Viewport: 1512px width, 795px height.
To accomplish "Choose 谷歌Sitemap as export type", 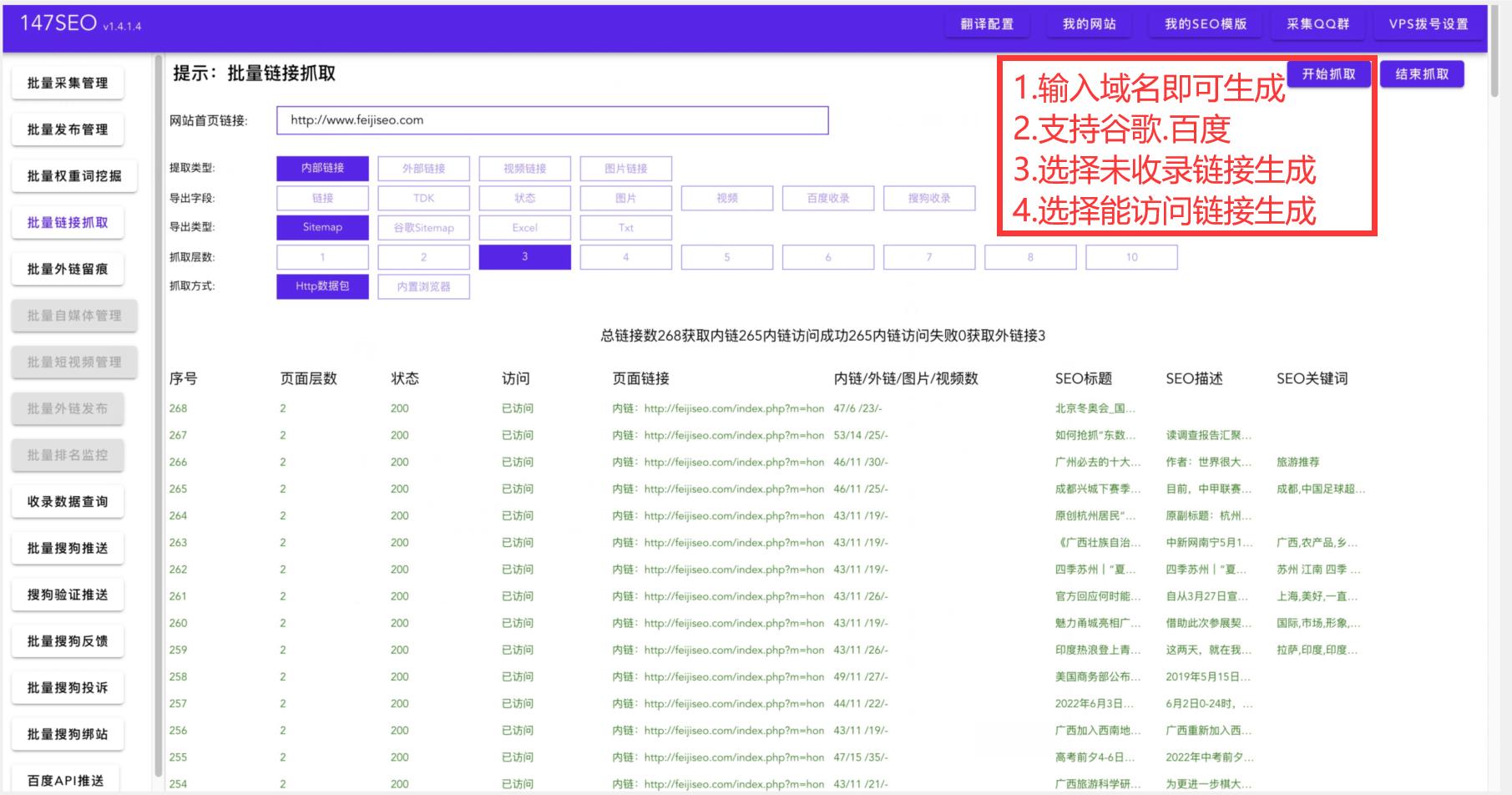I will coord(422,227).
